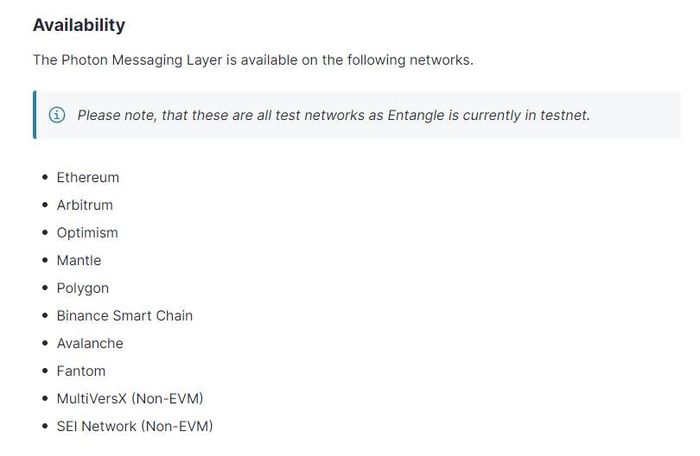Image resolution: width=700 pixels, height=456 pixels.
Task: Click the bullet before Fantom
Action: click(x=45, y=371)
